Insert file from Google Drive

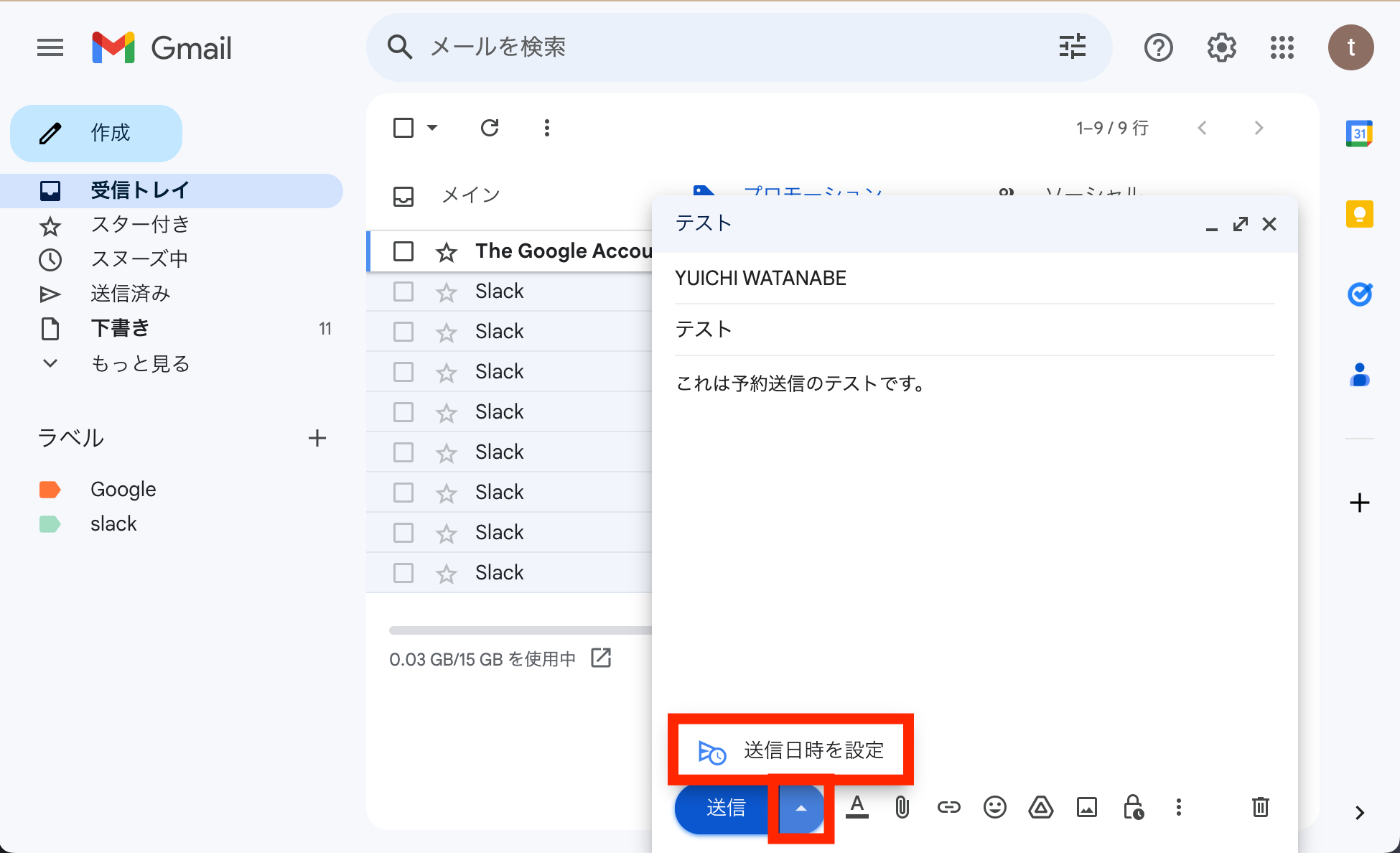[x=1040, y=807]
